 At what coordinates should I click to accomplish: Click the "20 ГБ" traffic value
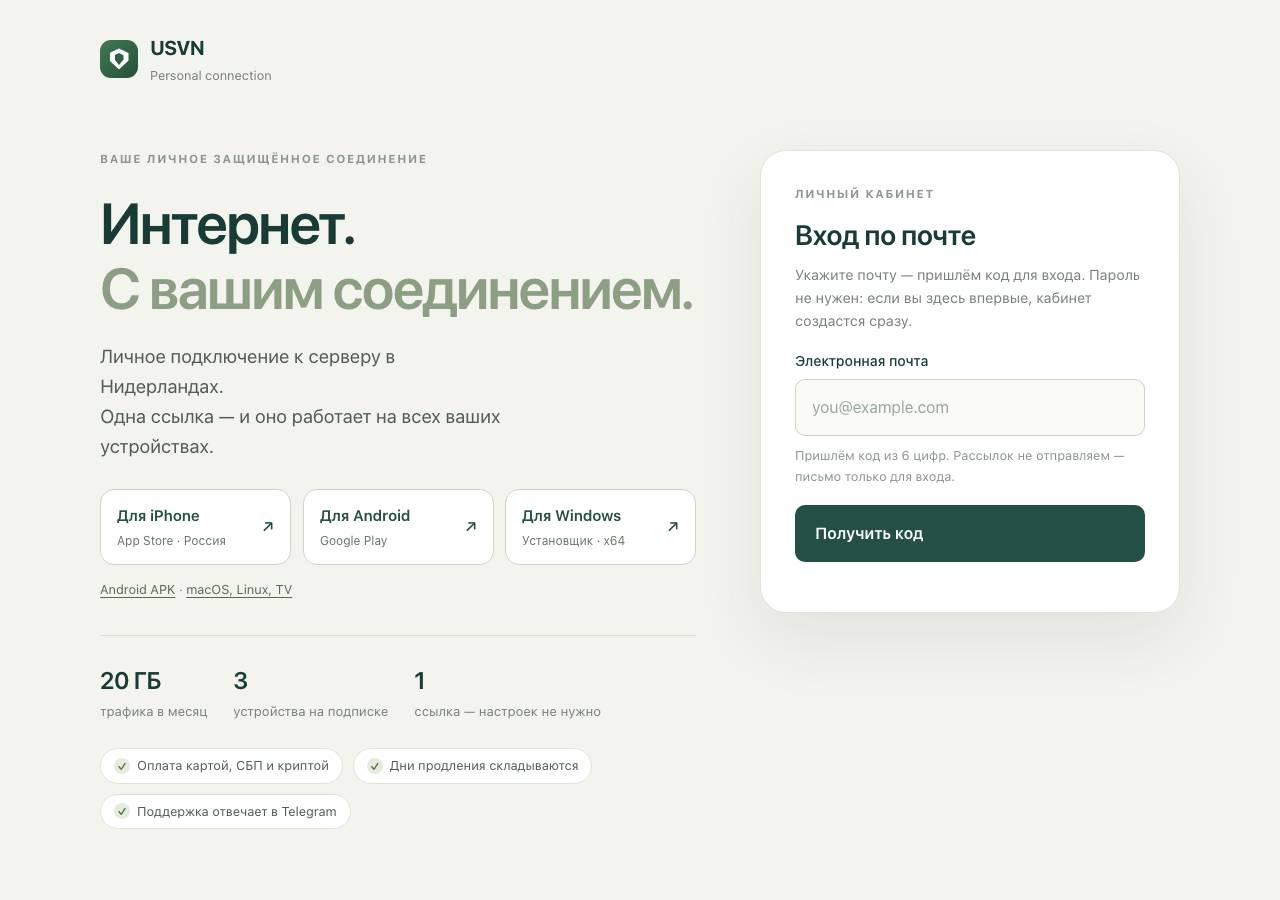point(130,681)
